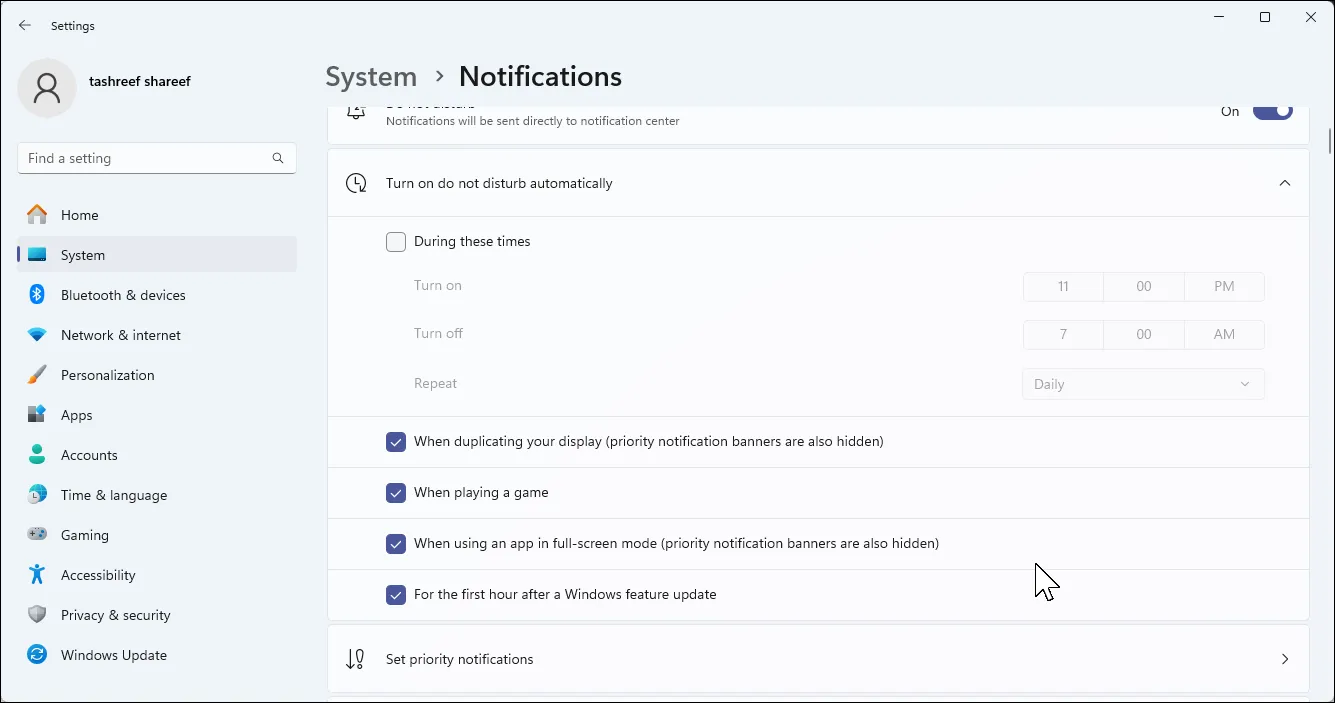Select the Network & internet section

[x=120, y=334]
